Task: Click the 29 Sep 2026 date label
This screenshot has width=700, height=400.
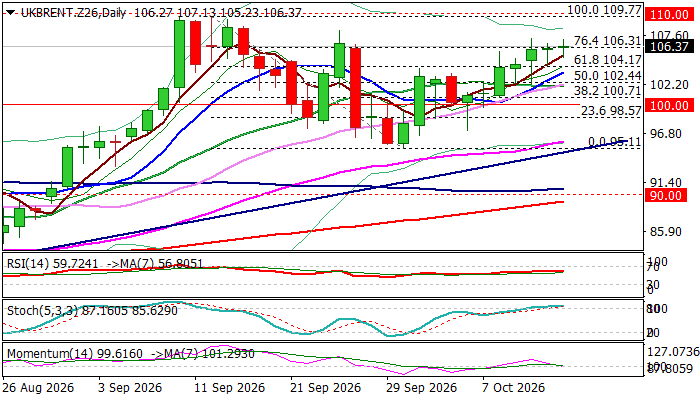Action: coord(421,388)
